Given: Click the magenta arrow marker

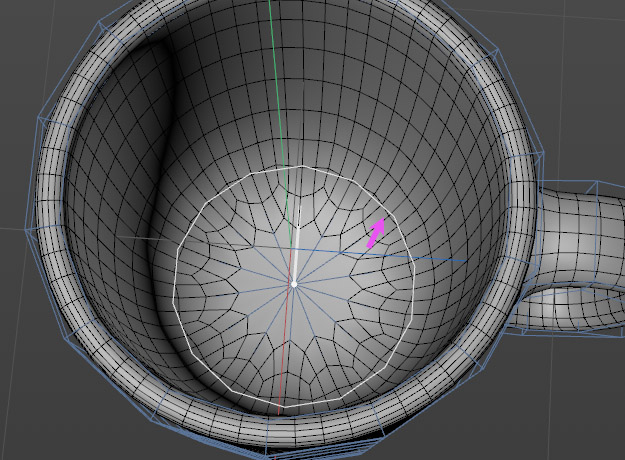Looking at the screenshot, I should point(376,234).
